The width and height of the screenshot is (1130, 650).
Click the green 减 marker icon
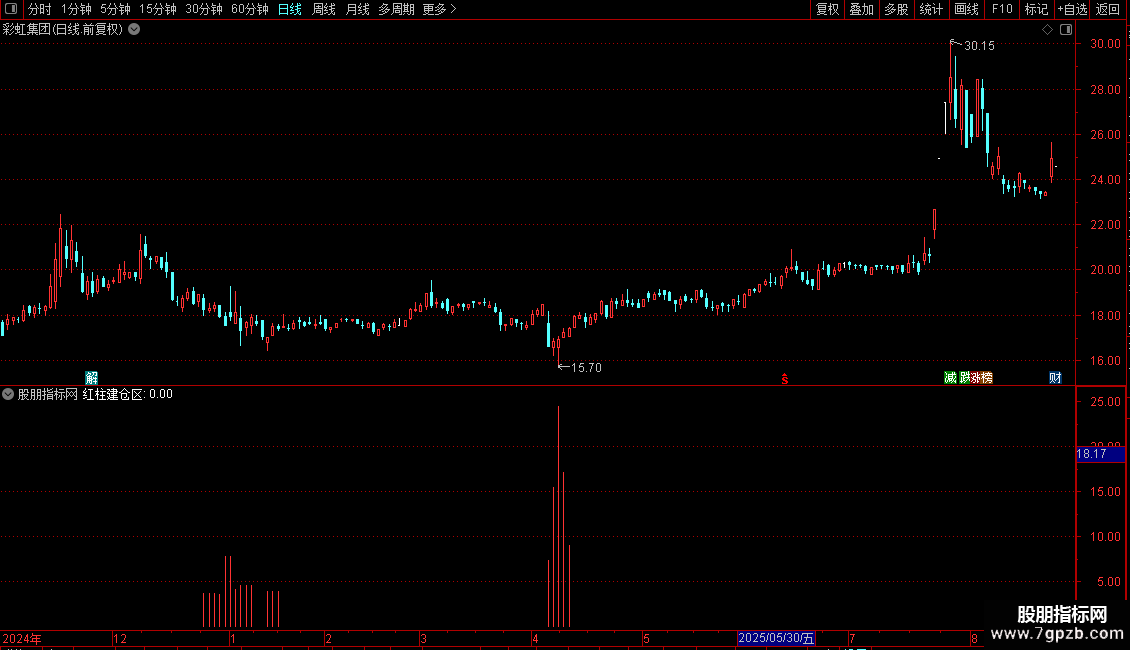[951, 378]
